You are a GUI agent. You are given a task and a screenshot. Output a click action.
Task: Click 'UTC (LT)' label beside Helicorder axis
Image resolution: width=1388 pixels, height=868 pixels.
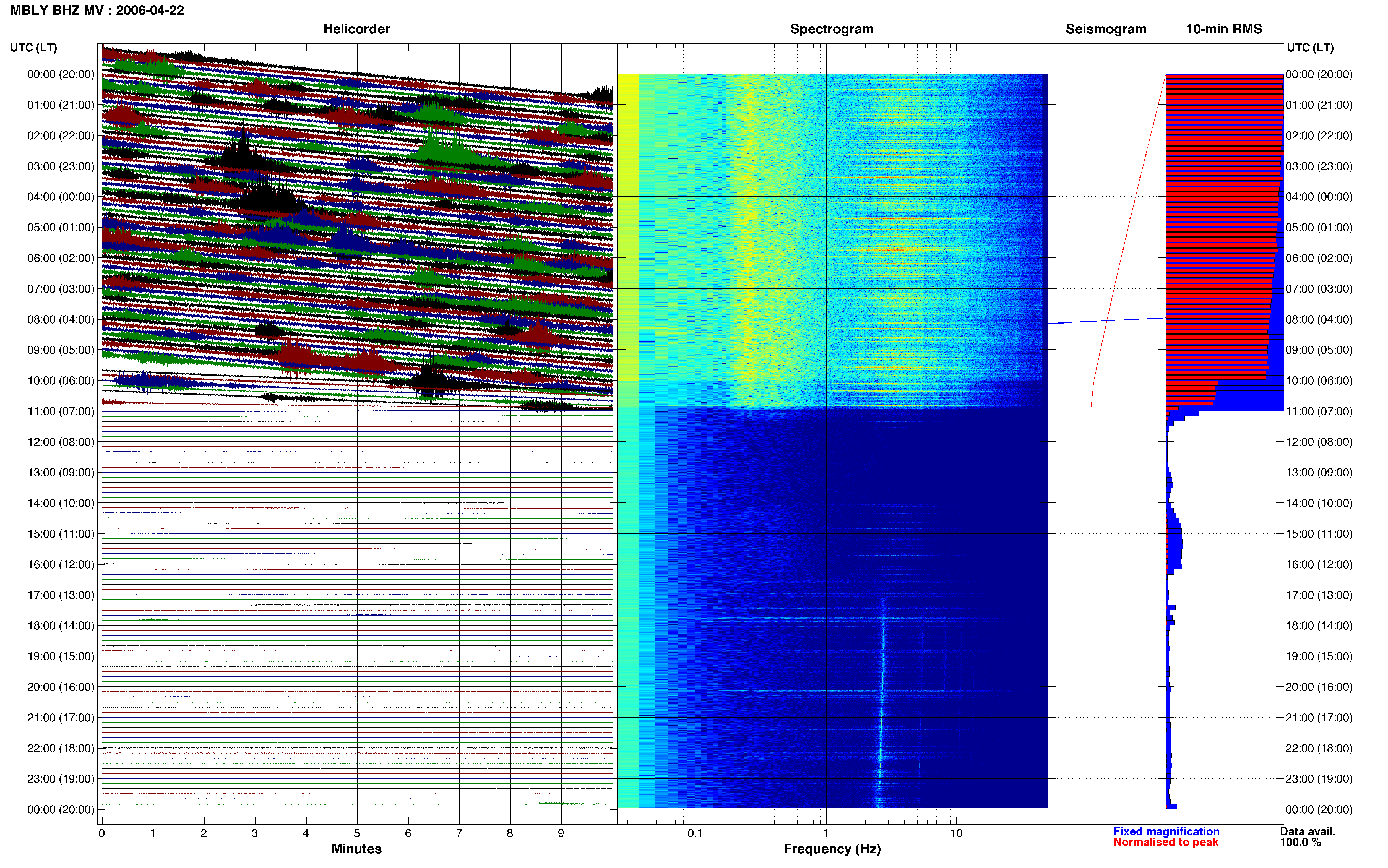coord(33,48)
